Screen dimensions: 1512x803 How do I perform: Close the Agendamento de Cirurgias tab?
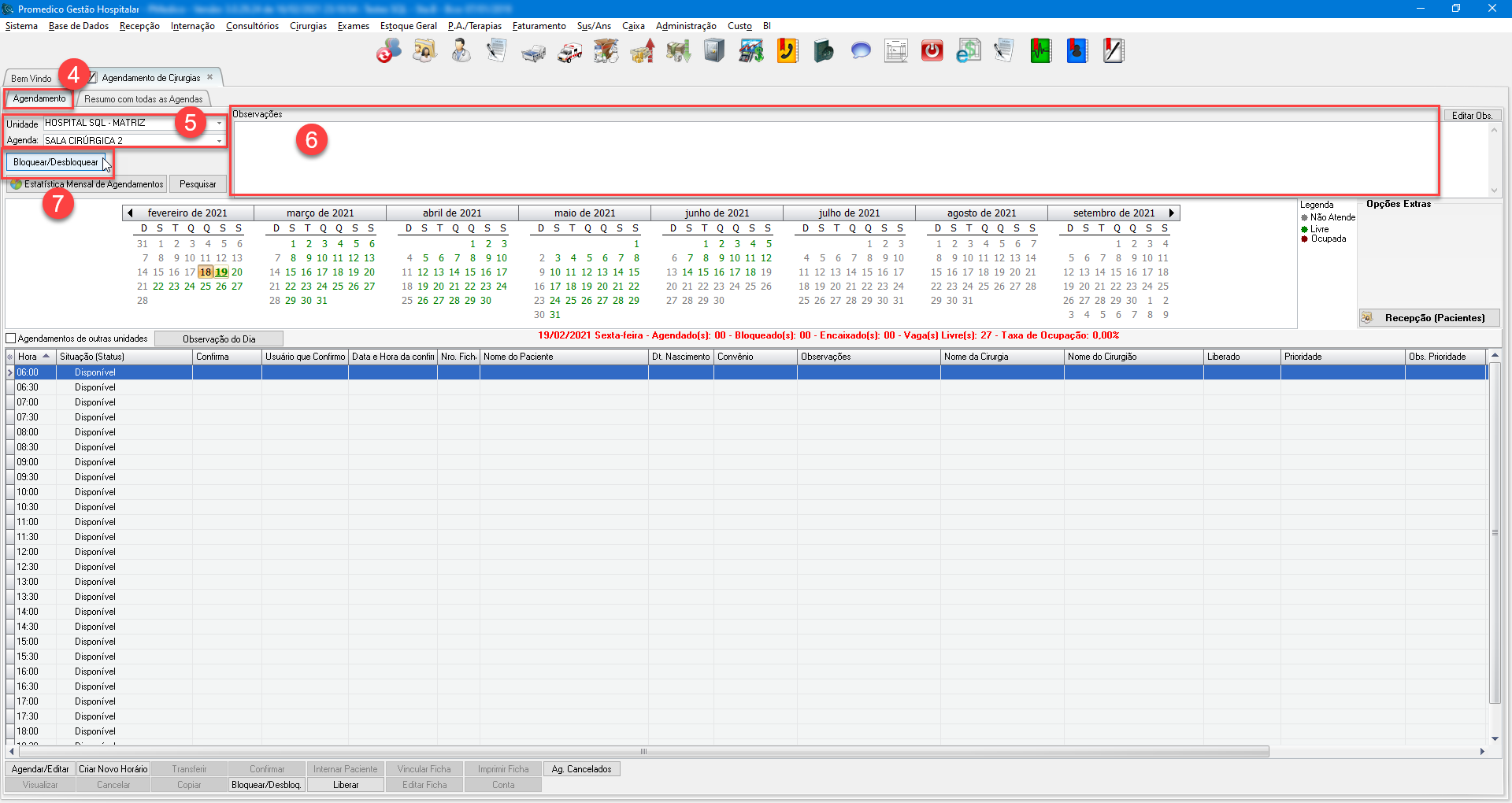click(210, 77)
